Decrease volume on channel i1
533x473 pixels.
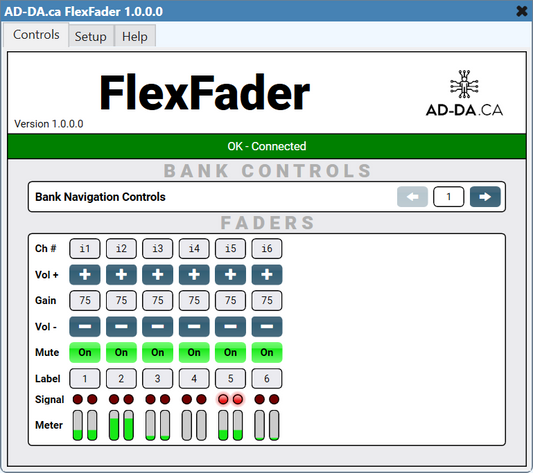coord(85,326)
